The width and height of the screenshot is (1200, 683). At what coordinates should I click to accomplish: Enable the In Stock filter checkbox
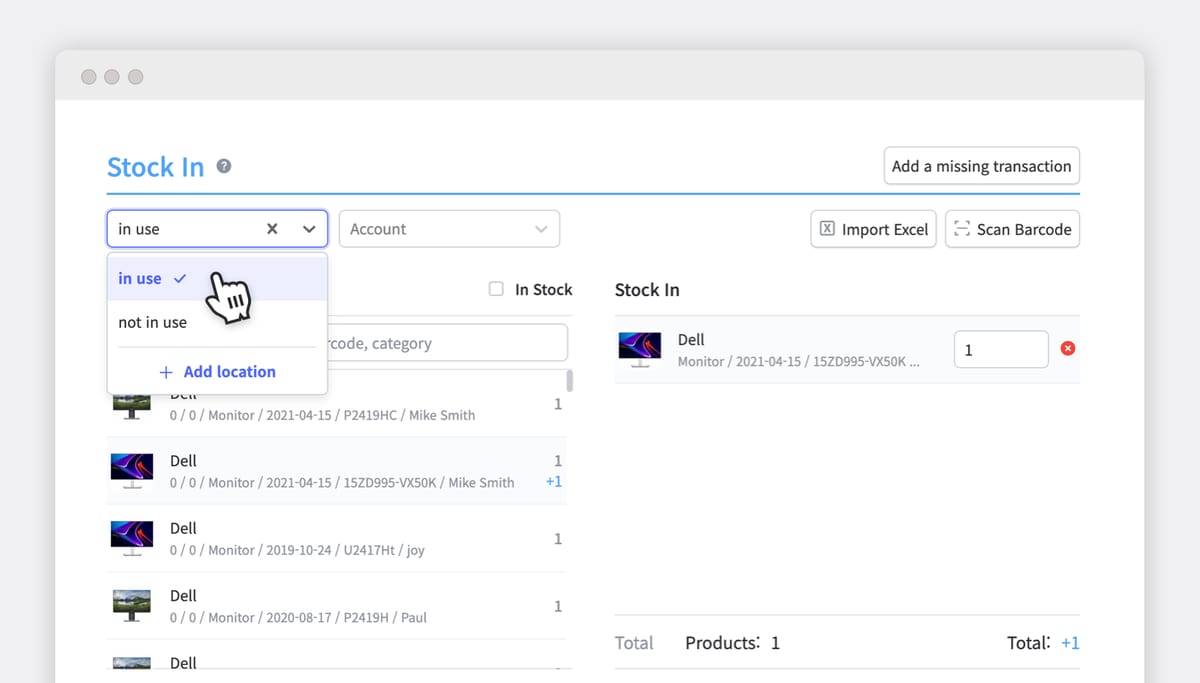[x=496, y=289]
